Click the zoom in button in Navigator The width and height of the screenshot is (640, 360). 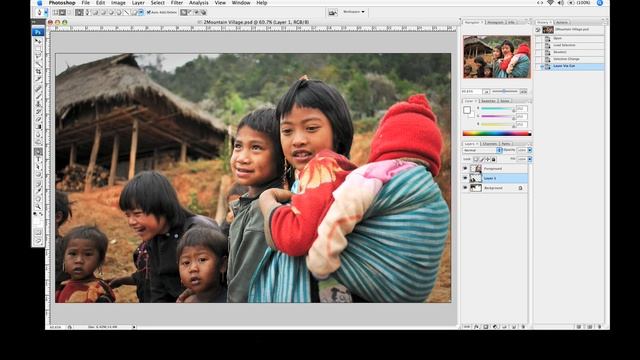pos(524,91)
